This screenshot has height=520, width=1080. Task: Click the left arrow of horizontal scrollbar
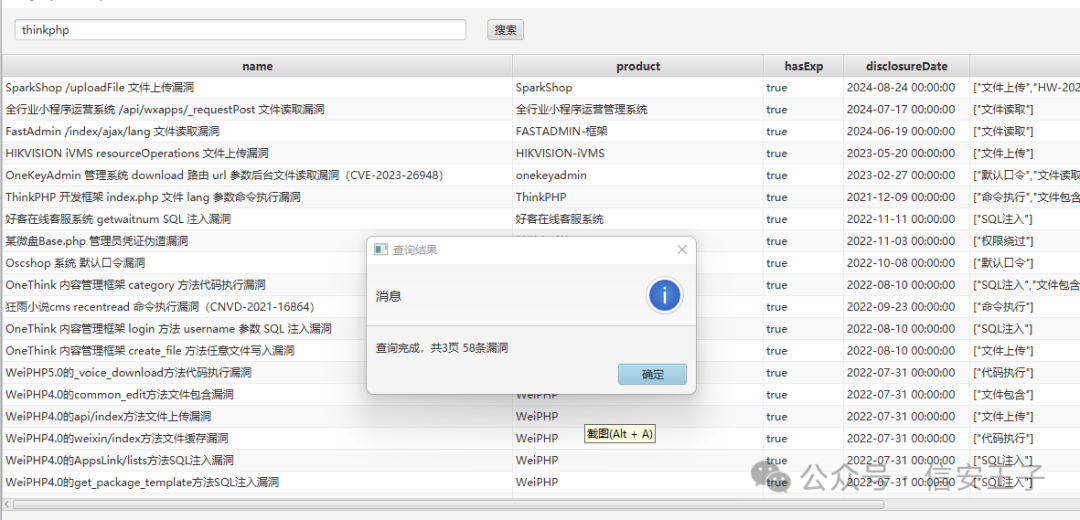click(x=7, y=505)
